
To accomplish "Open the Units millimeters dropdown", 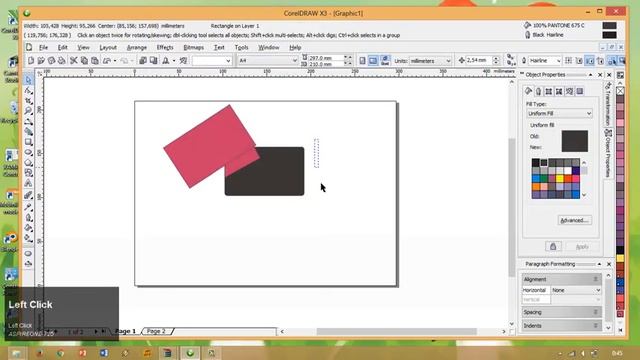I will [448, 61].
